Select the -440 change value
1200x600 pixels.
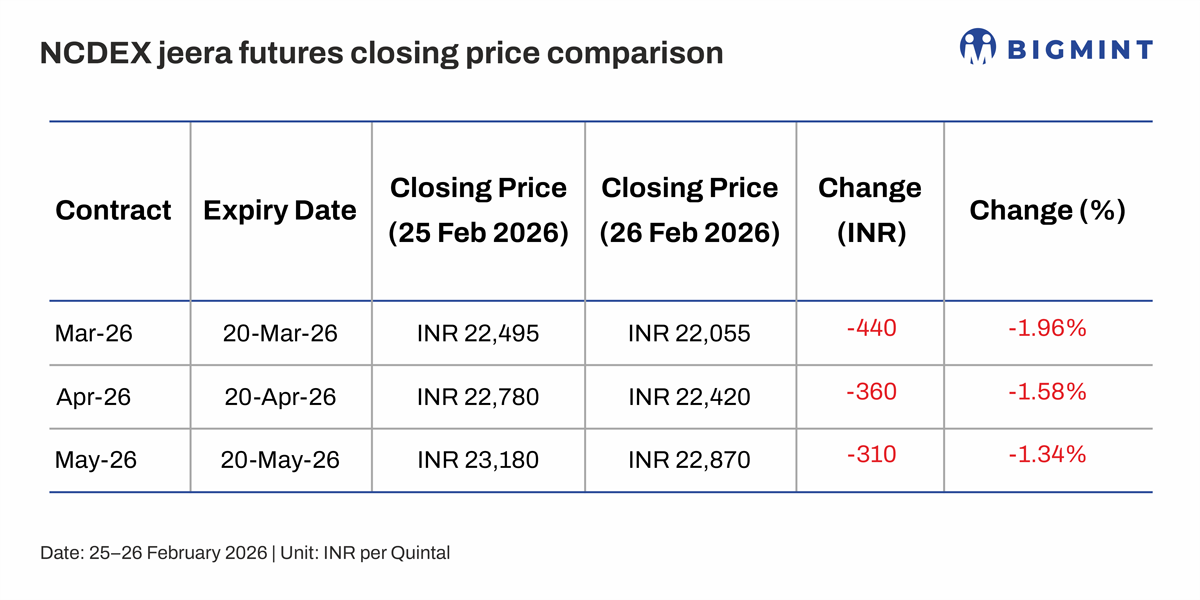click(870, 327)
